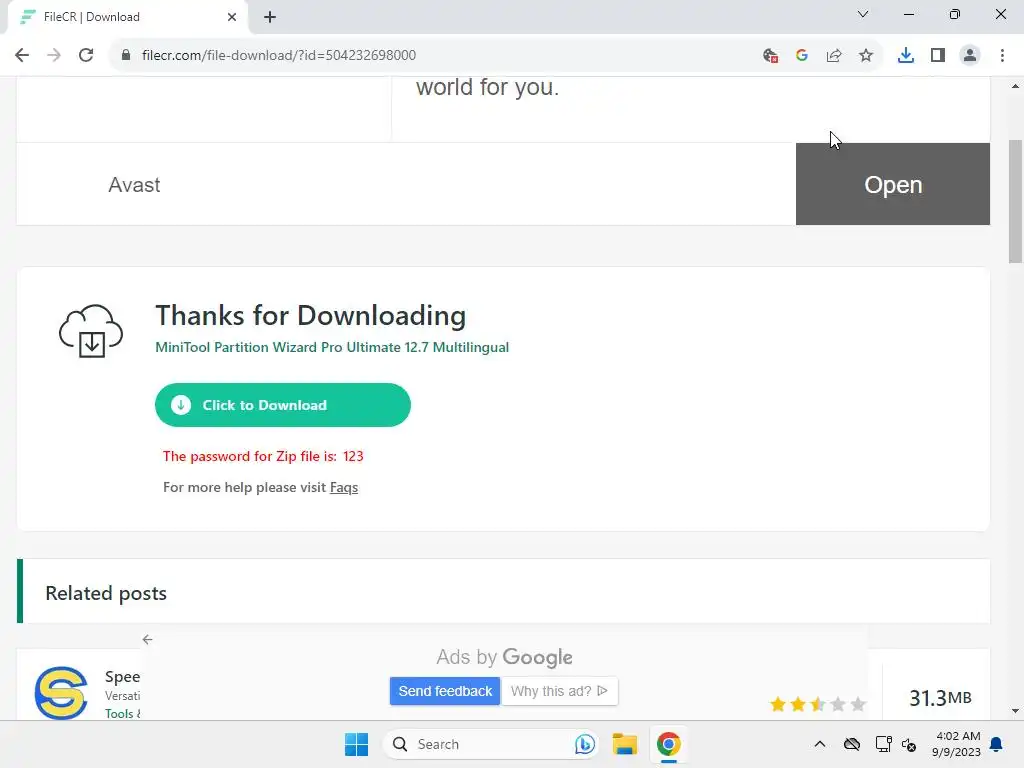This screenshot has width=1024, height=768.
Task: Click the 31.3MB file size text
Action: [940, 697]
